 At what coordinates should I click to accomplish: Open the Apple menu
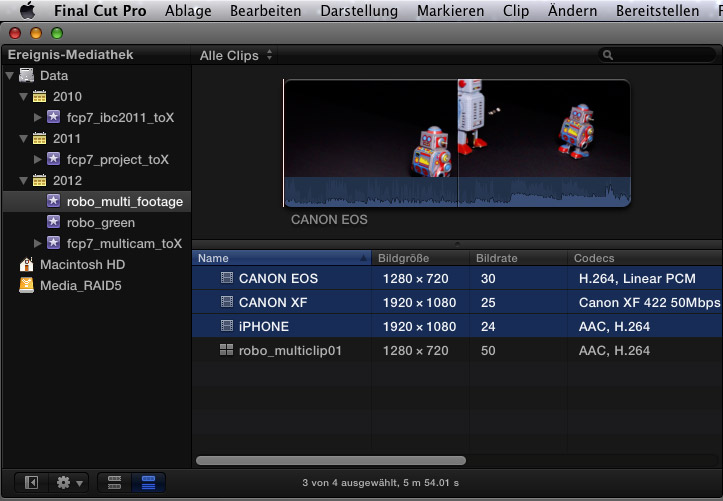(x=26, y=11)
